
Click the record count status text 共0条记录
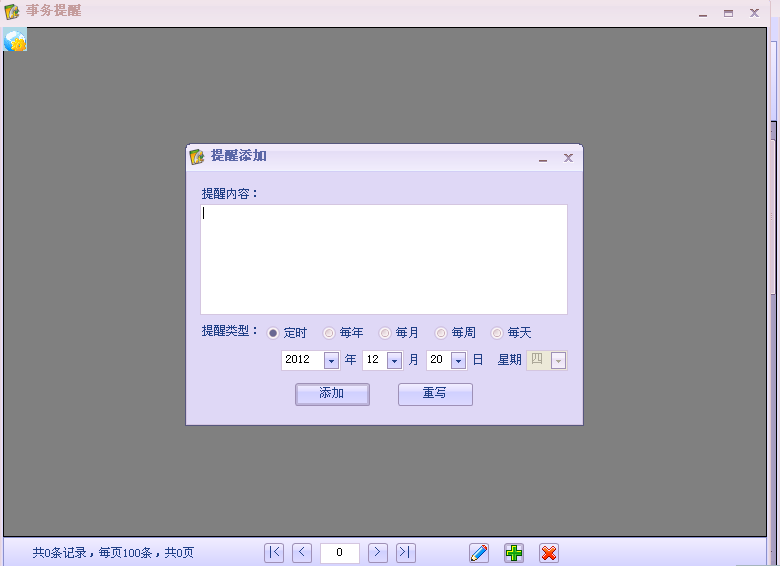60,553
